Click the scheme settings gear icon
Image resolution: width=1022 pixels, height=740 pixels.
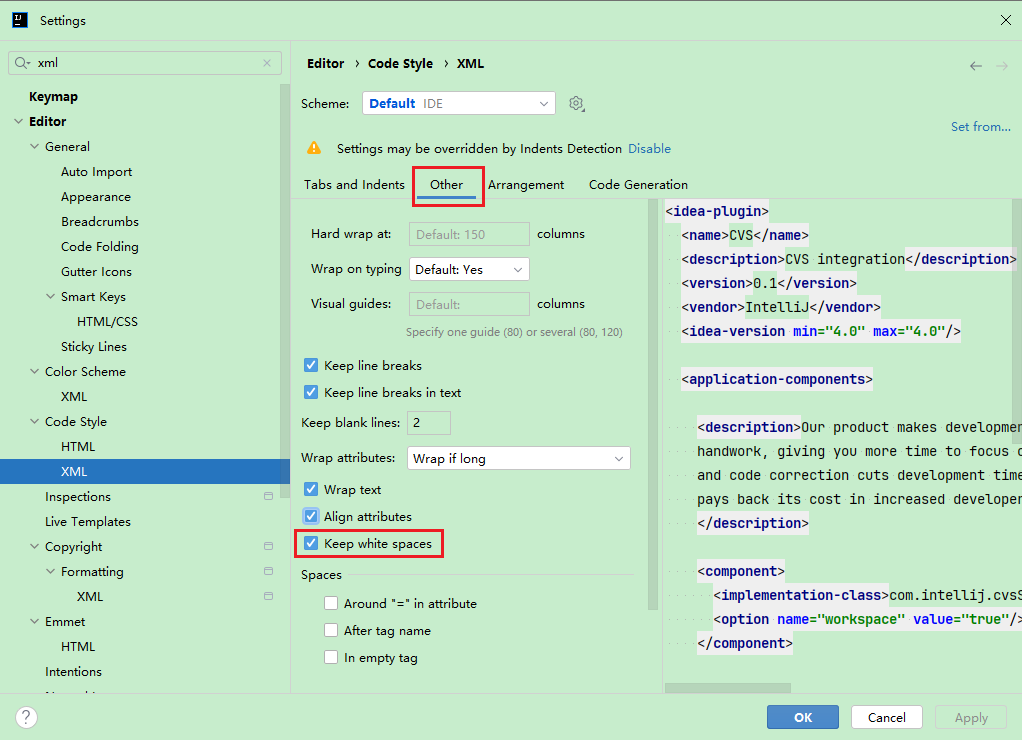coord(576,103)
